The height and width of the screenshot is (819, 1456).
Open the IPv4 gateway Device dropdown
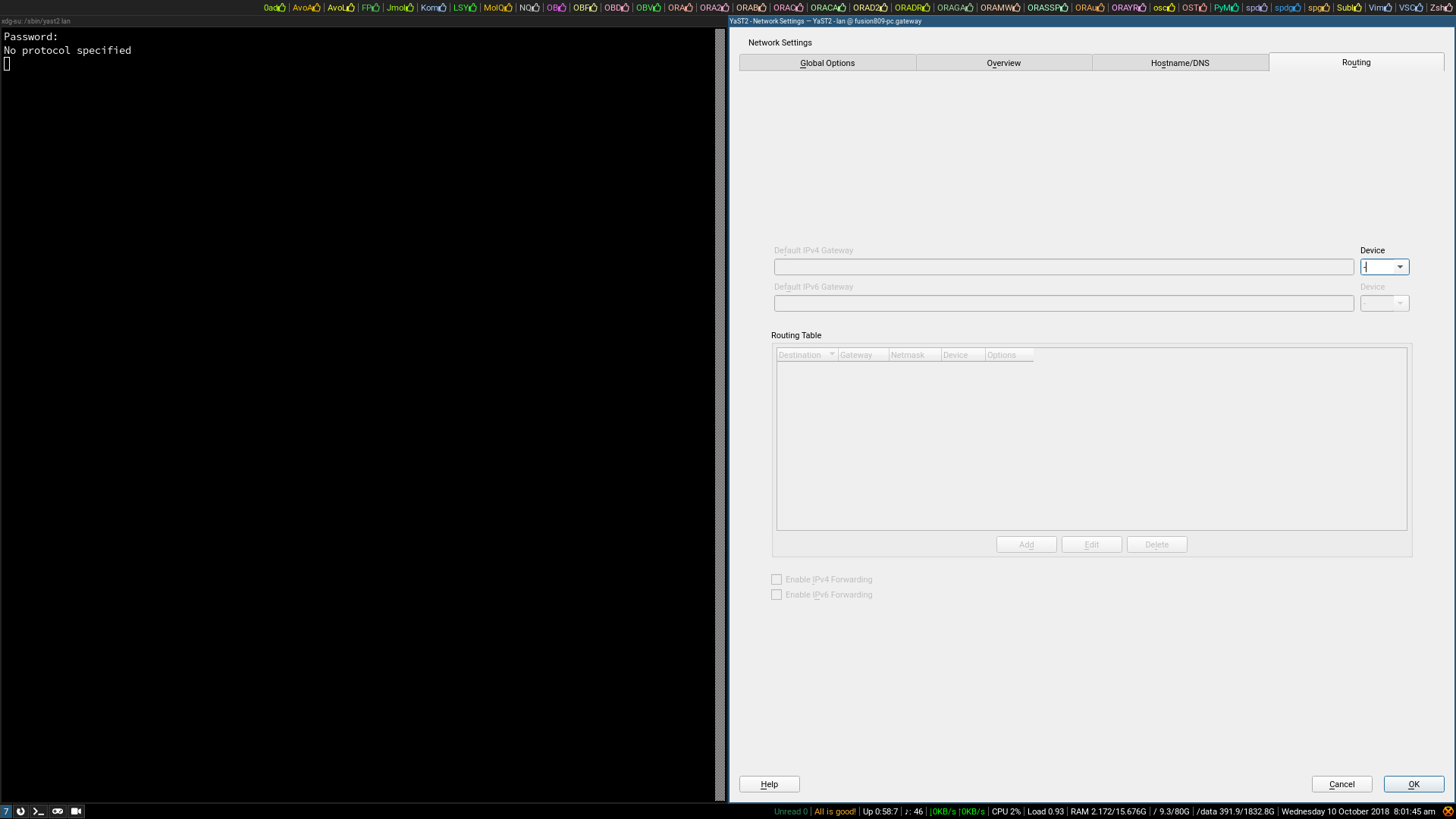click(1400, 267)
